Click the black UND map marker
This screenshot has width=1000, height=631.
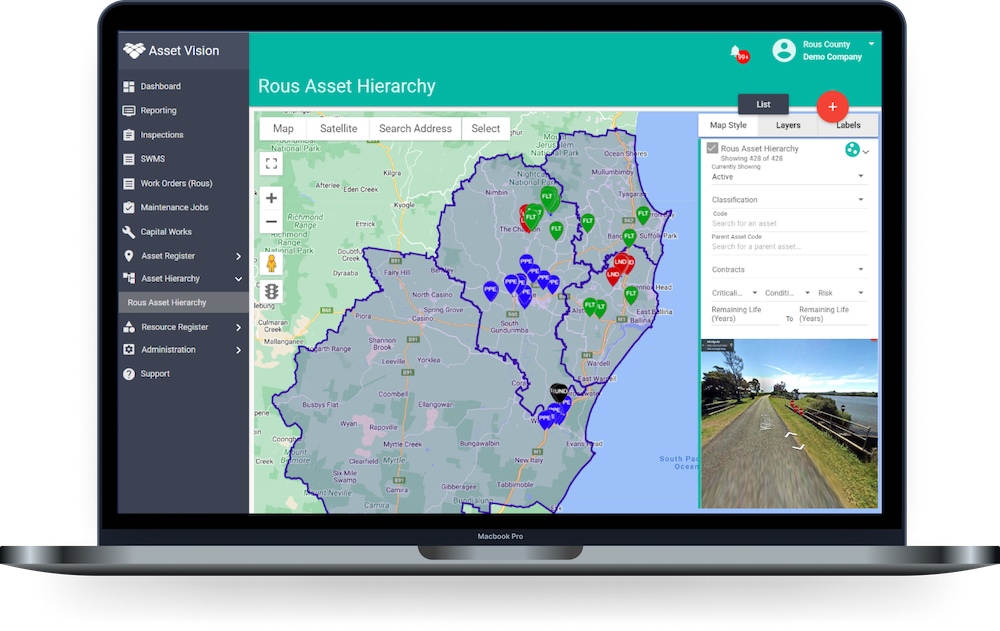[559, 392]
